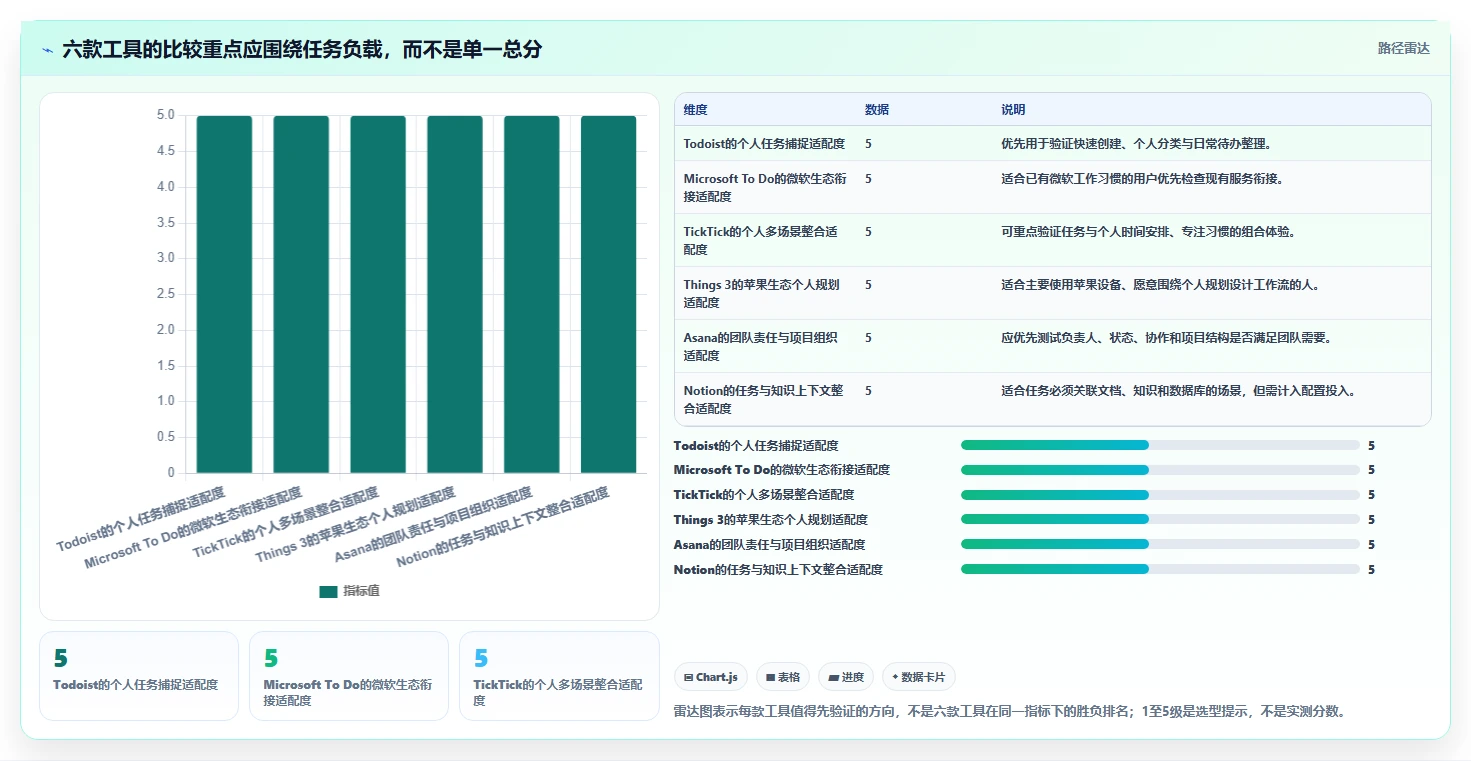The height and width of the screenshot is (761, 1471).
Task: Select the Notion的任务与知识上下文整合适配度 table cell
Action: coord(764,400)
